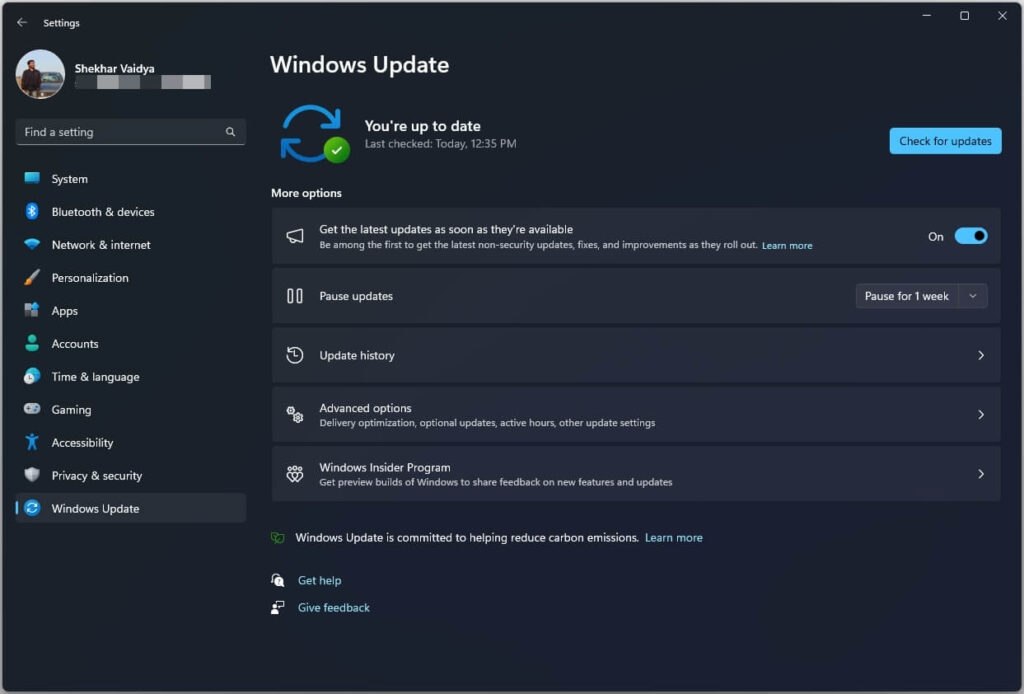Select the Windows Update sidebar label
This screenshot has height=694, width=1024.
click(x=95, y=509)
